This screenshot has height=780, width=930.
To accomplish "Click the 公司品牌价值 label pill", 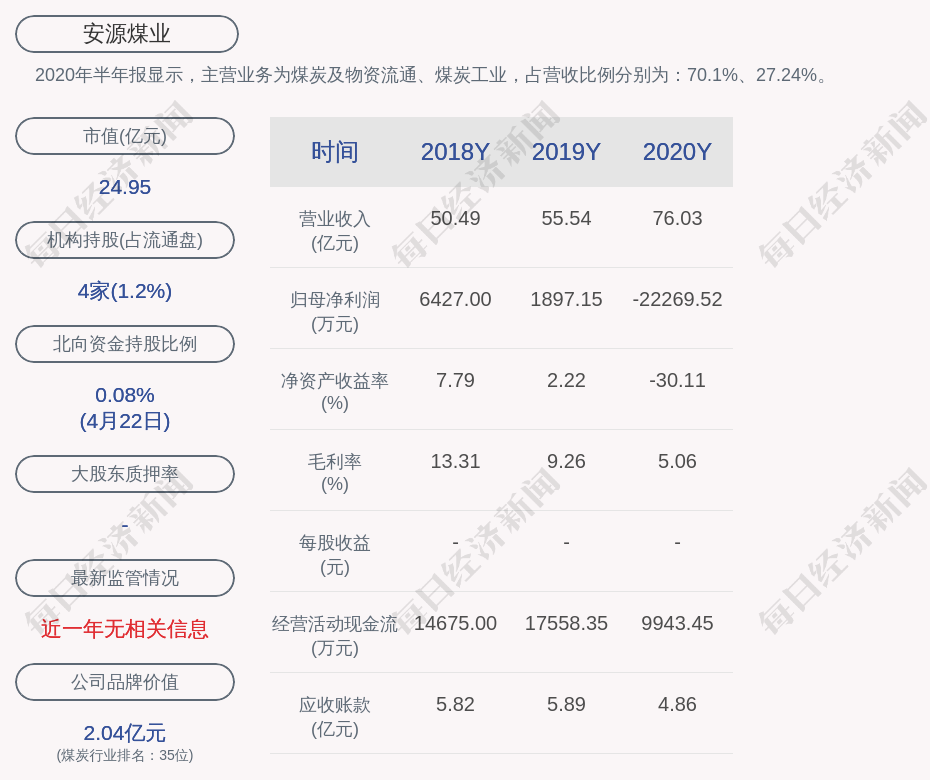I will (125, 682).
